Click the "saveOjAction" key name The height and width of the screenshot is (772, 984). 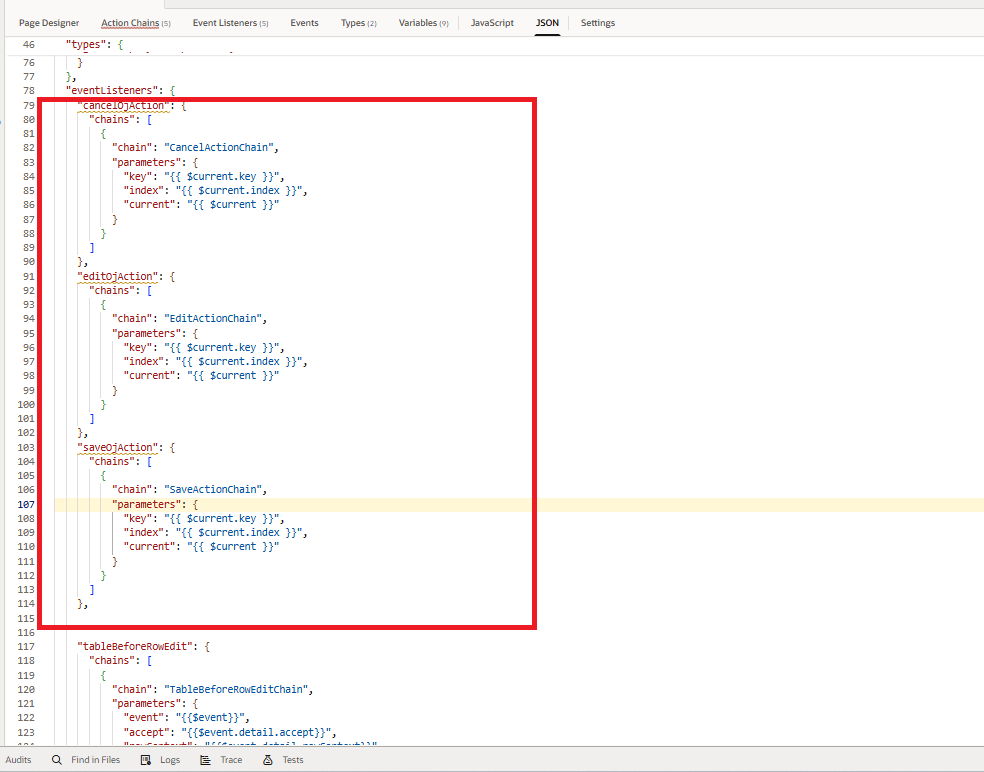(117, 447)
